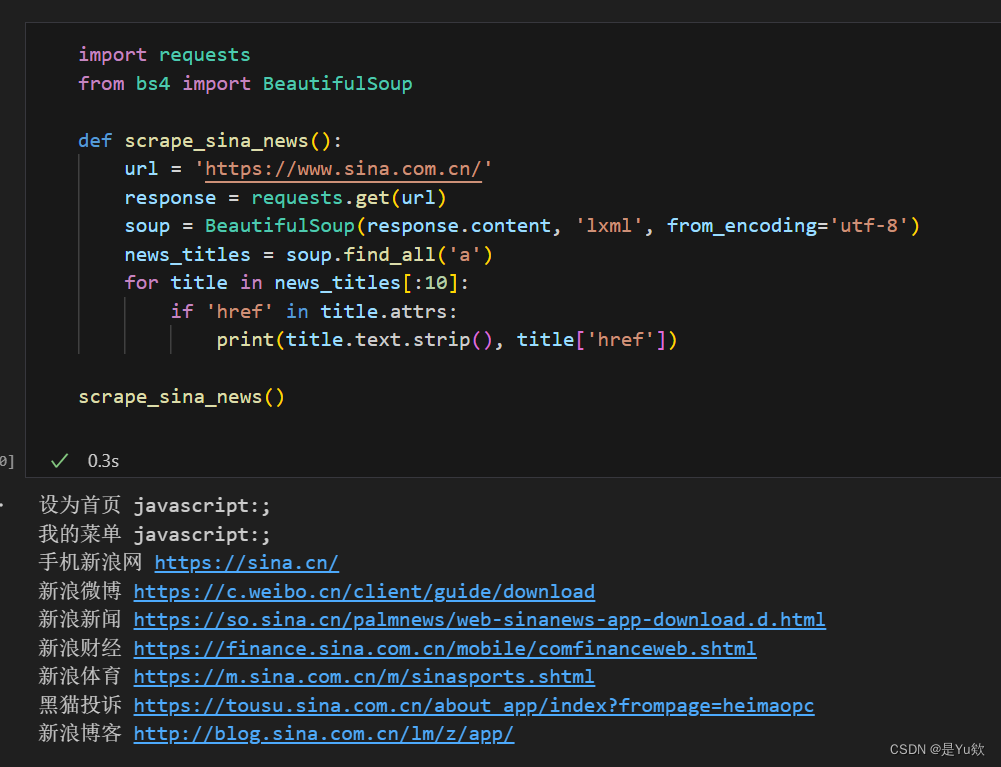Open the finance.sina.com.cn comfinanceweb link

click(445, 648)
